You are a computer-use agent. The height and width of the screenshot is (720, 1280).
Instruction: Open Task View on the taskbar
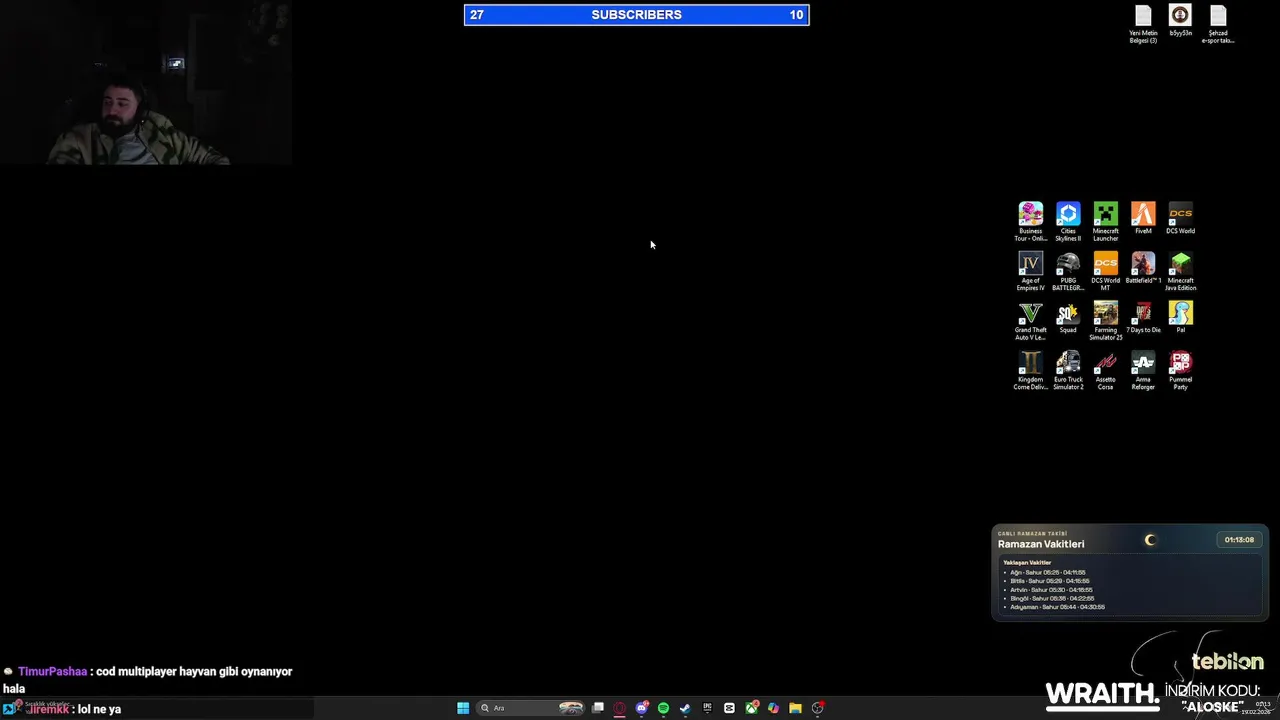(x=598, y=708)
